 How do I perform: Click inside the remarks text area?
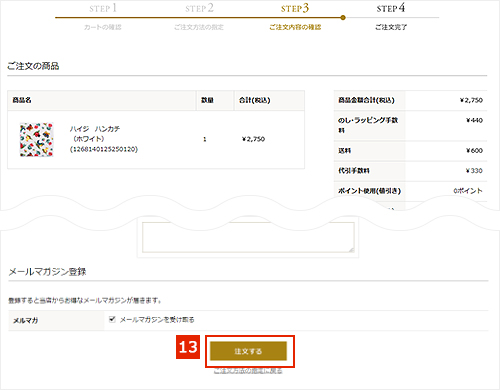(248, 237)
